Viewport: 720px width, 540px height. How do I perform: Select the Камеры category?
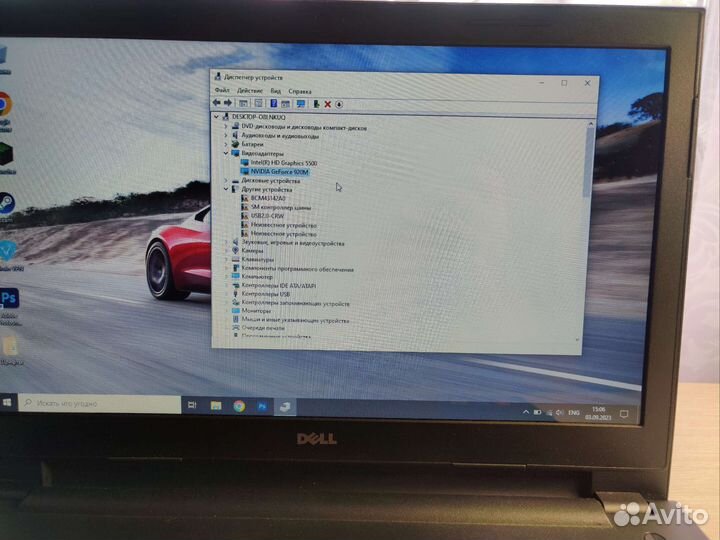pos(252,251)
